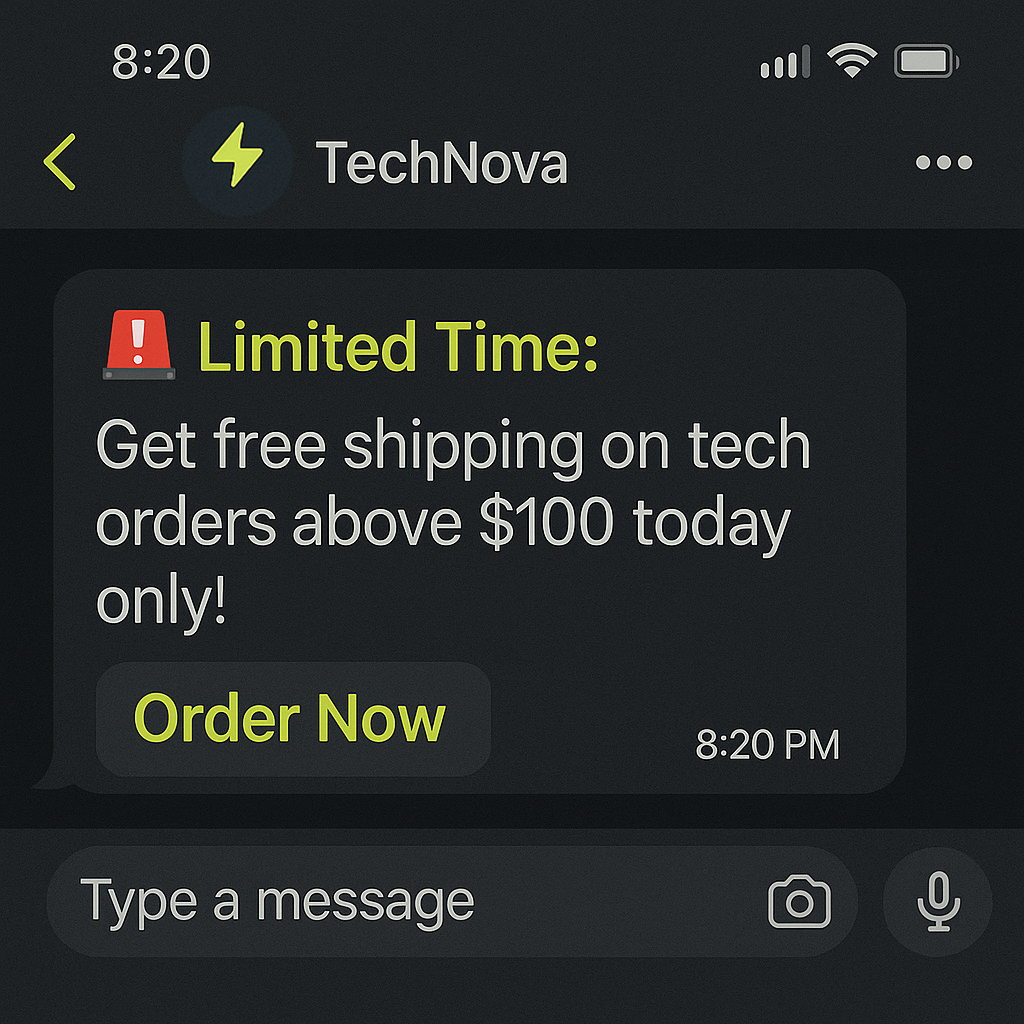Open the TechNova contact name in the header
This screenshot has height=1024, width=1024.
[441, 162]
